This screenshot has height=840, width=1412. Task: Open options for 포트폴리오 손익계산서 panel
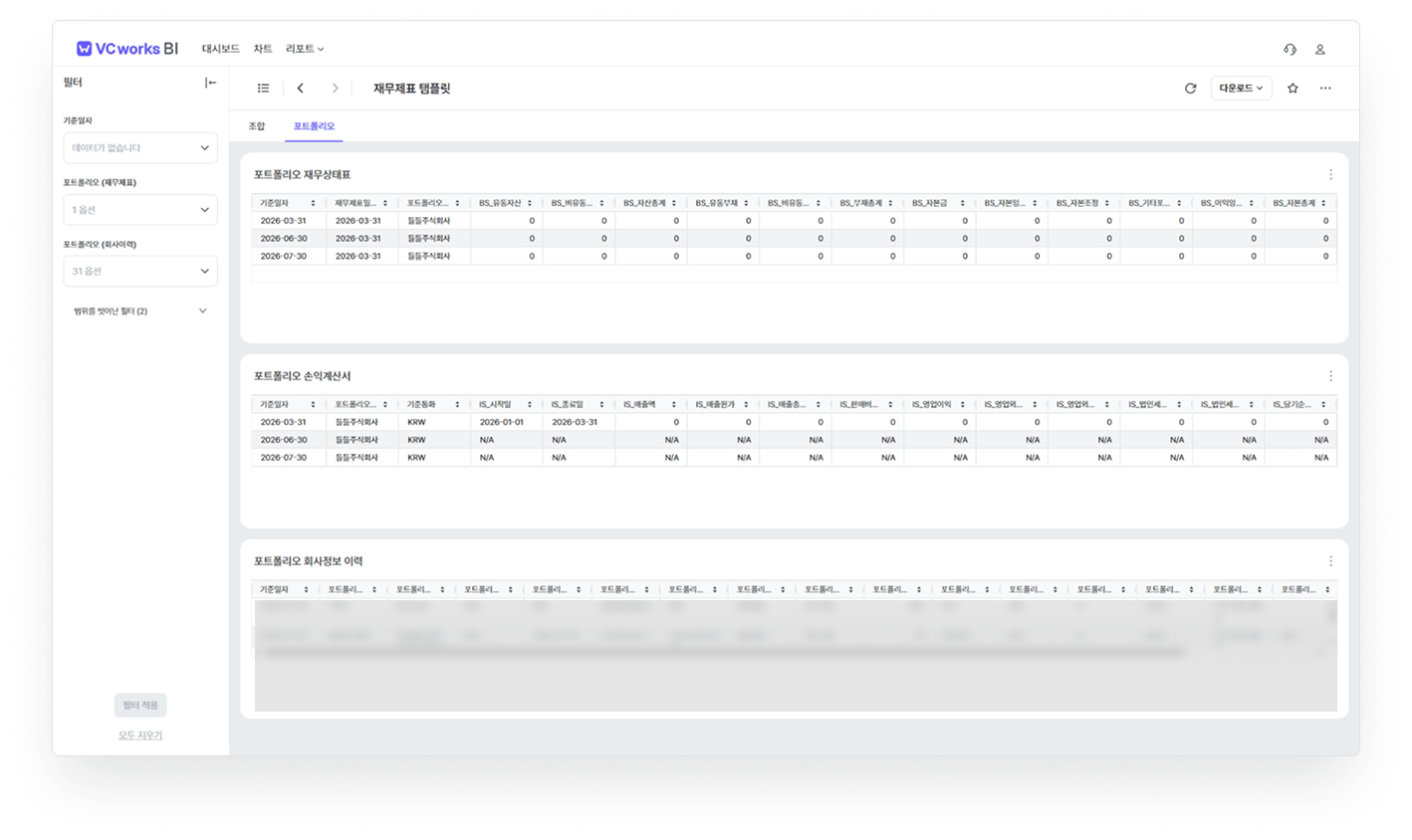pos(1330,376)
